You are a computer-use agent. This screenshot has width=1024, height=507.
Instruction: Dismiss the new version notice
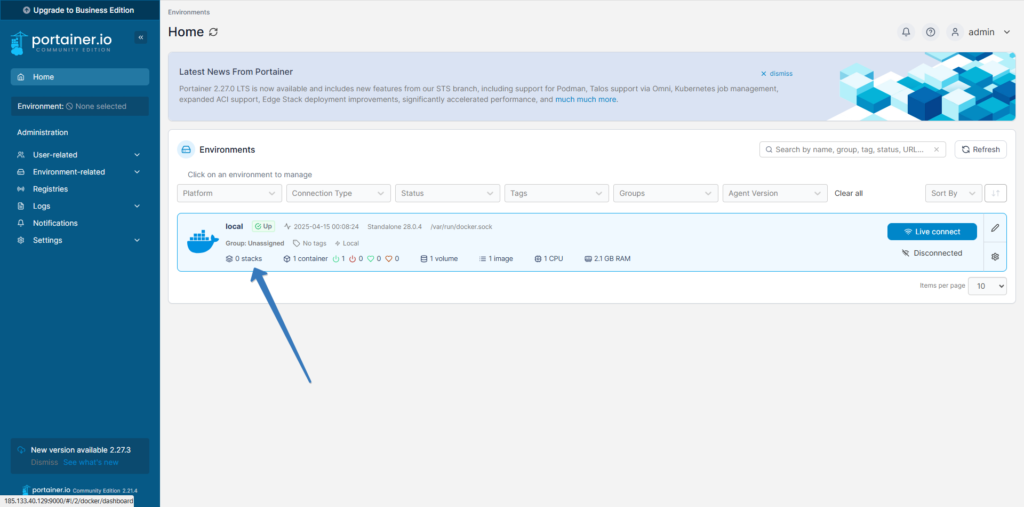(44, 462)
